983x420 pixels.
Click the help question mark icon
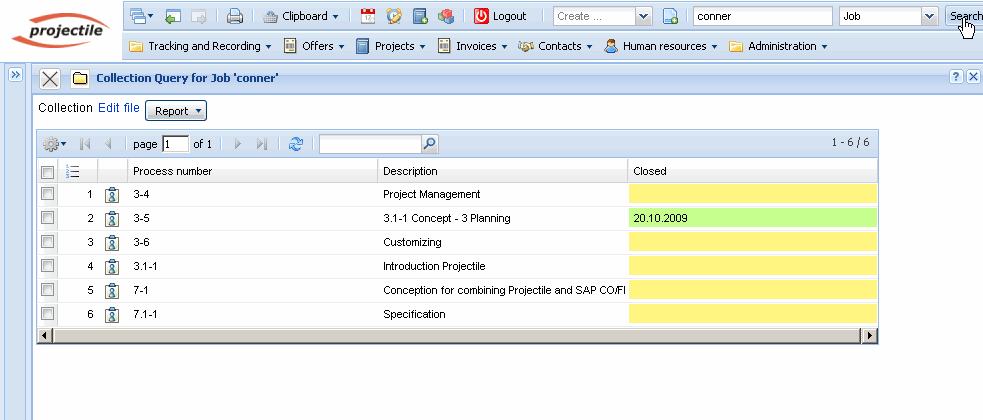click(956, 77)
